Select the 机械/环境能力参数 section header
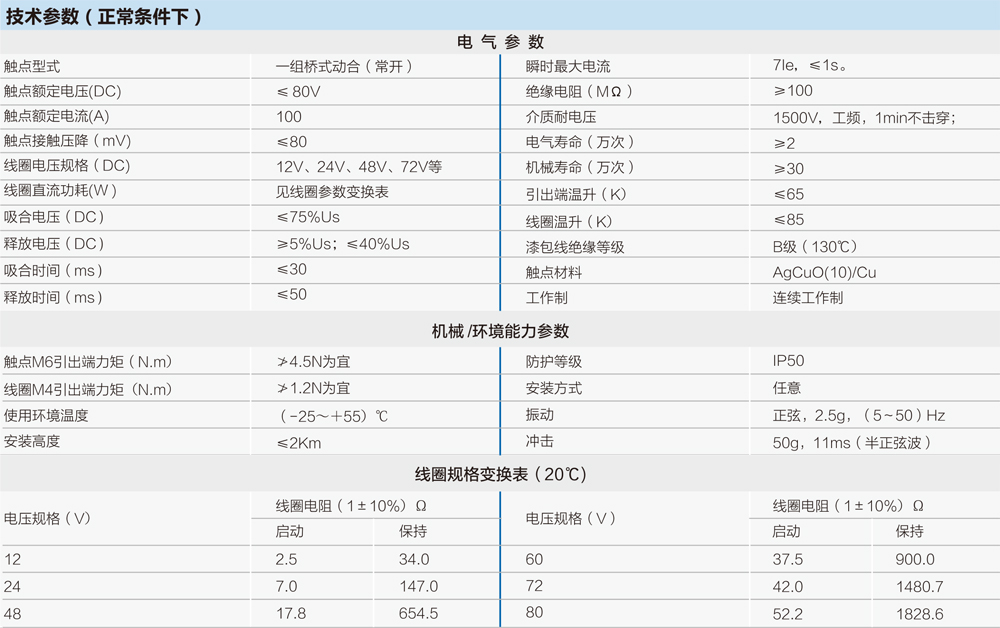 [x=499, y=334]
